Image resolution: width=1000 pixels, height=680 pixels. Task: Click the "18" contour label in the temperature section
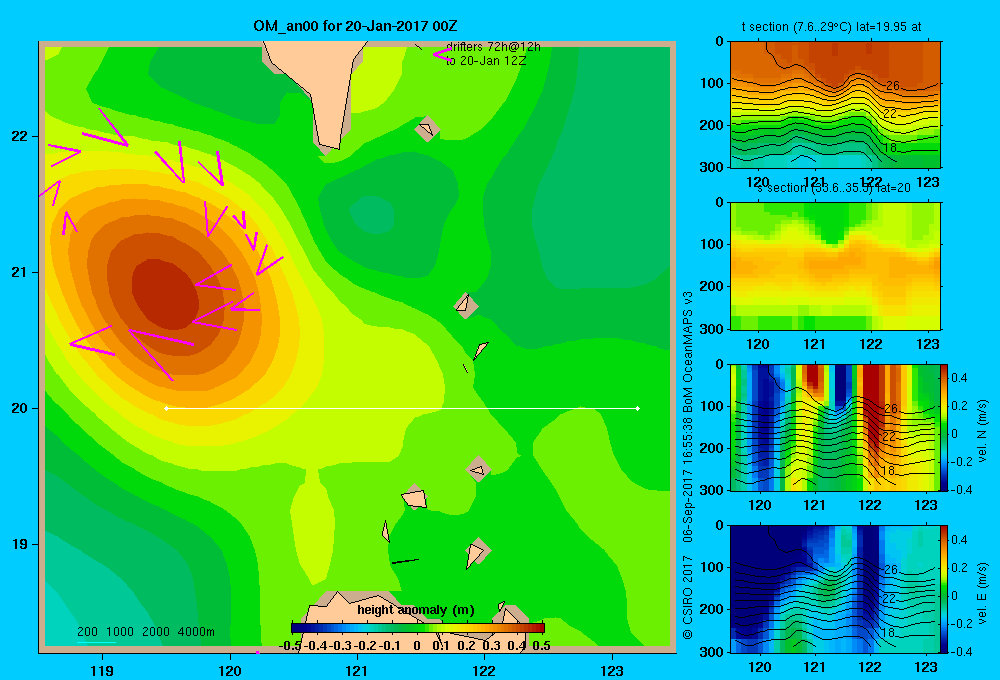tap(890, 147)
